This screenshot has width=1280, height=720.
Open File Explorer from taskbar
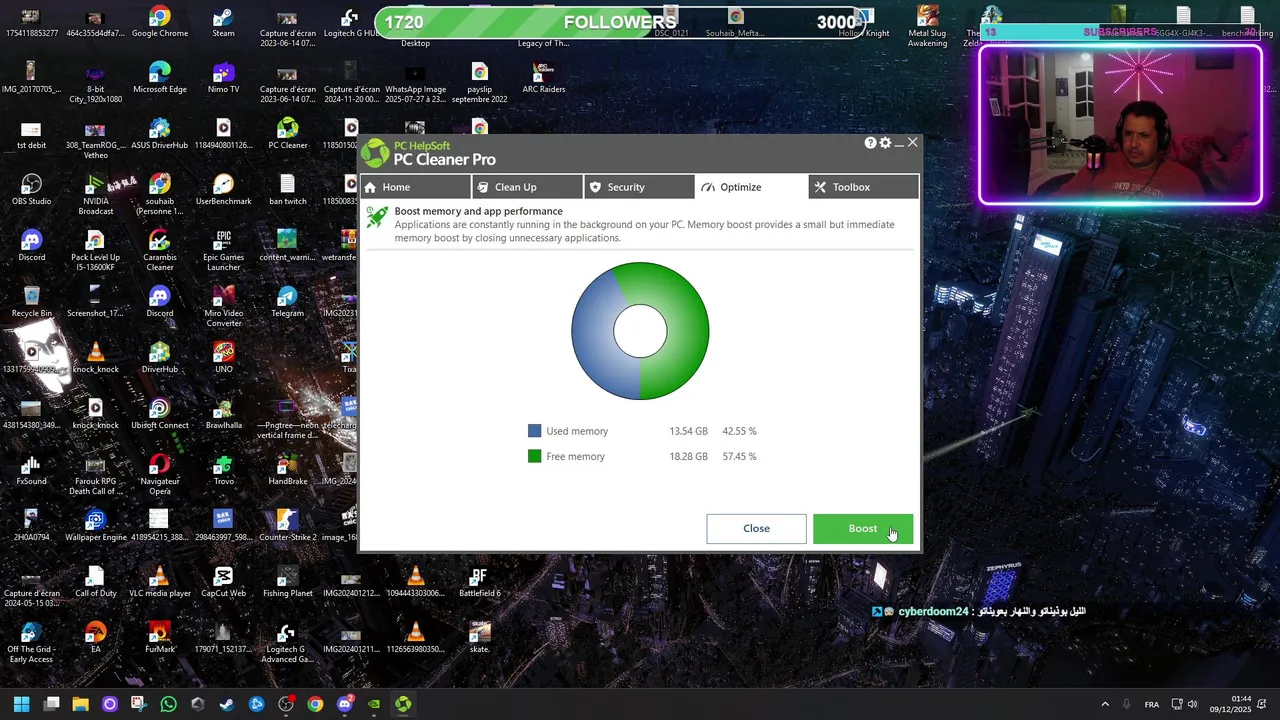coord(80,704)
